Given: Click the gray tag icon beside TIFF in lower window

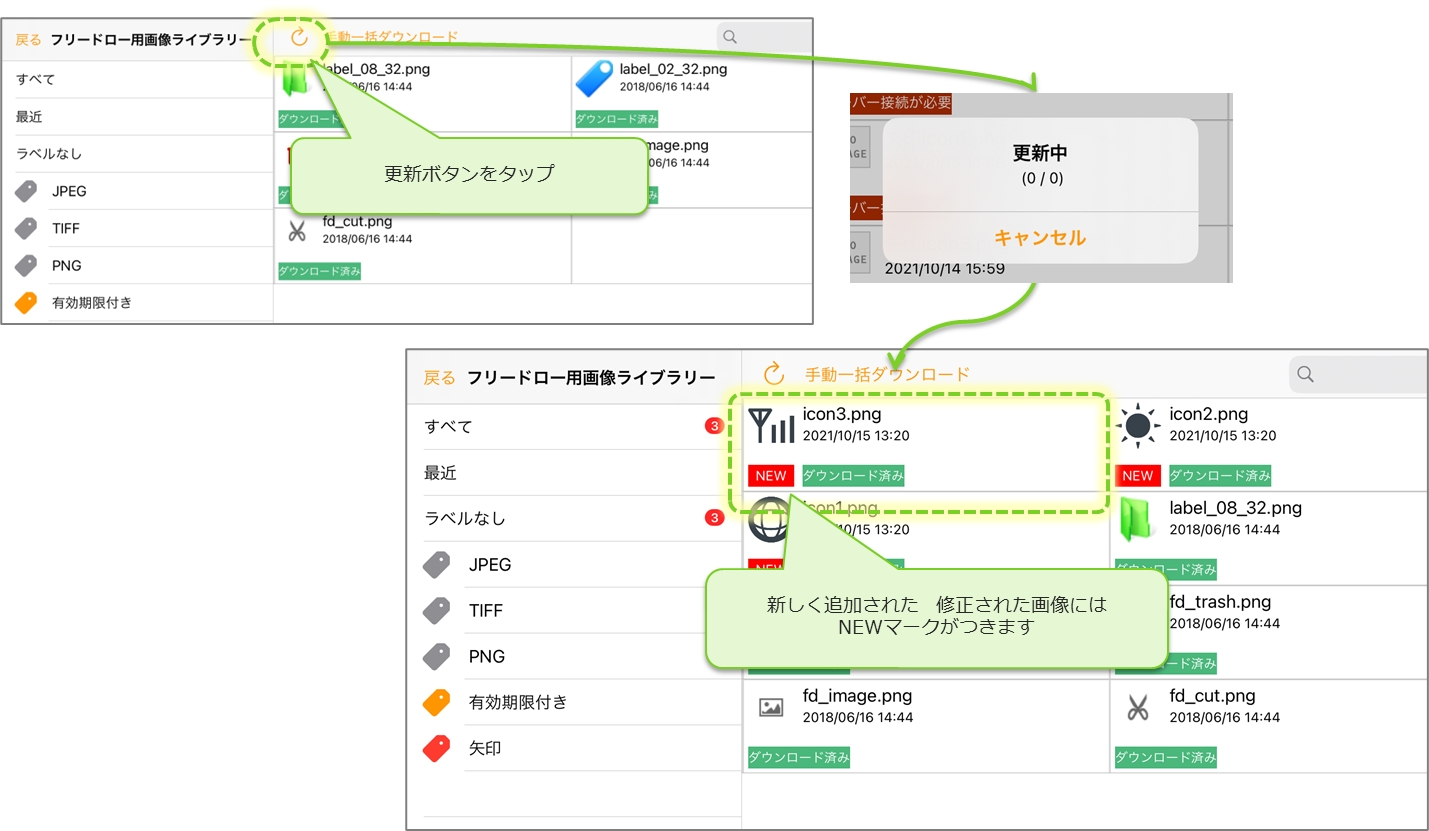Looking at the screenshot, I should (x=437, y=611).
